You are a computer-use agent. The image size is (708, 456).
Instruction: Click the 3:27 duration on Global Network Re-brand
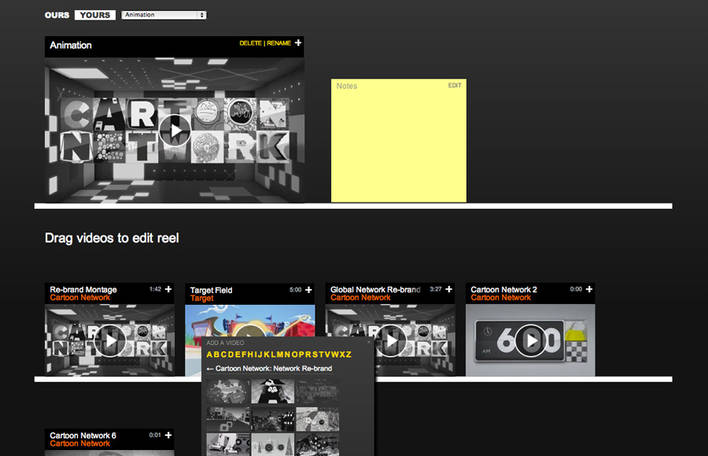click(436, 289)
